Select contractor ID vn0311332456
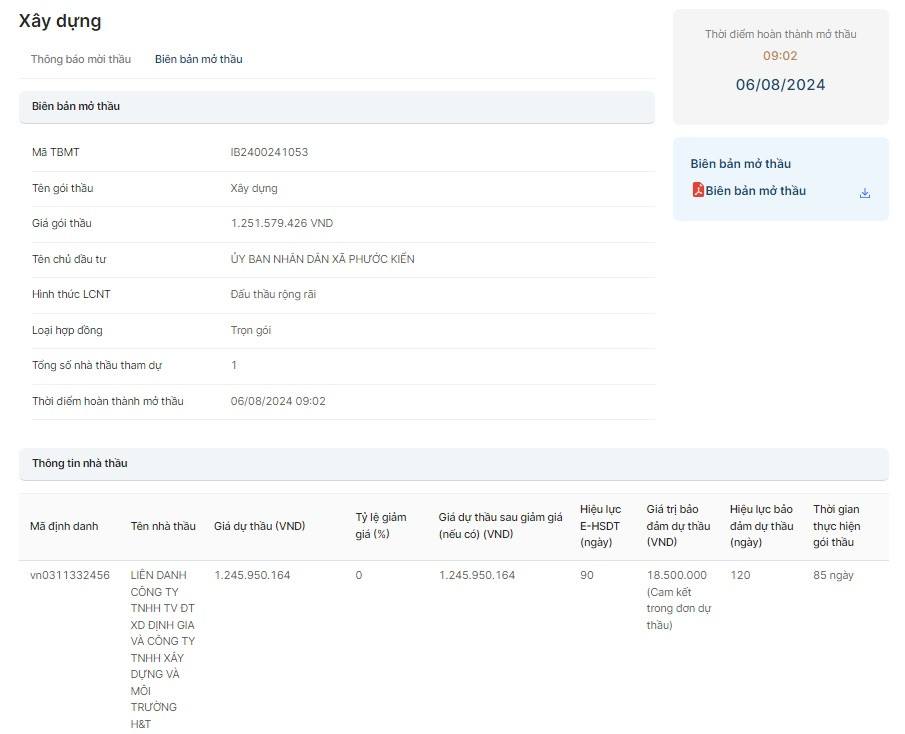 pyautogui.click(x=70, y=575)
